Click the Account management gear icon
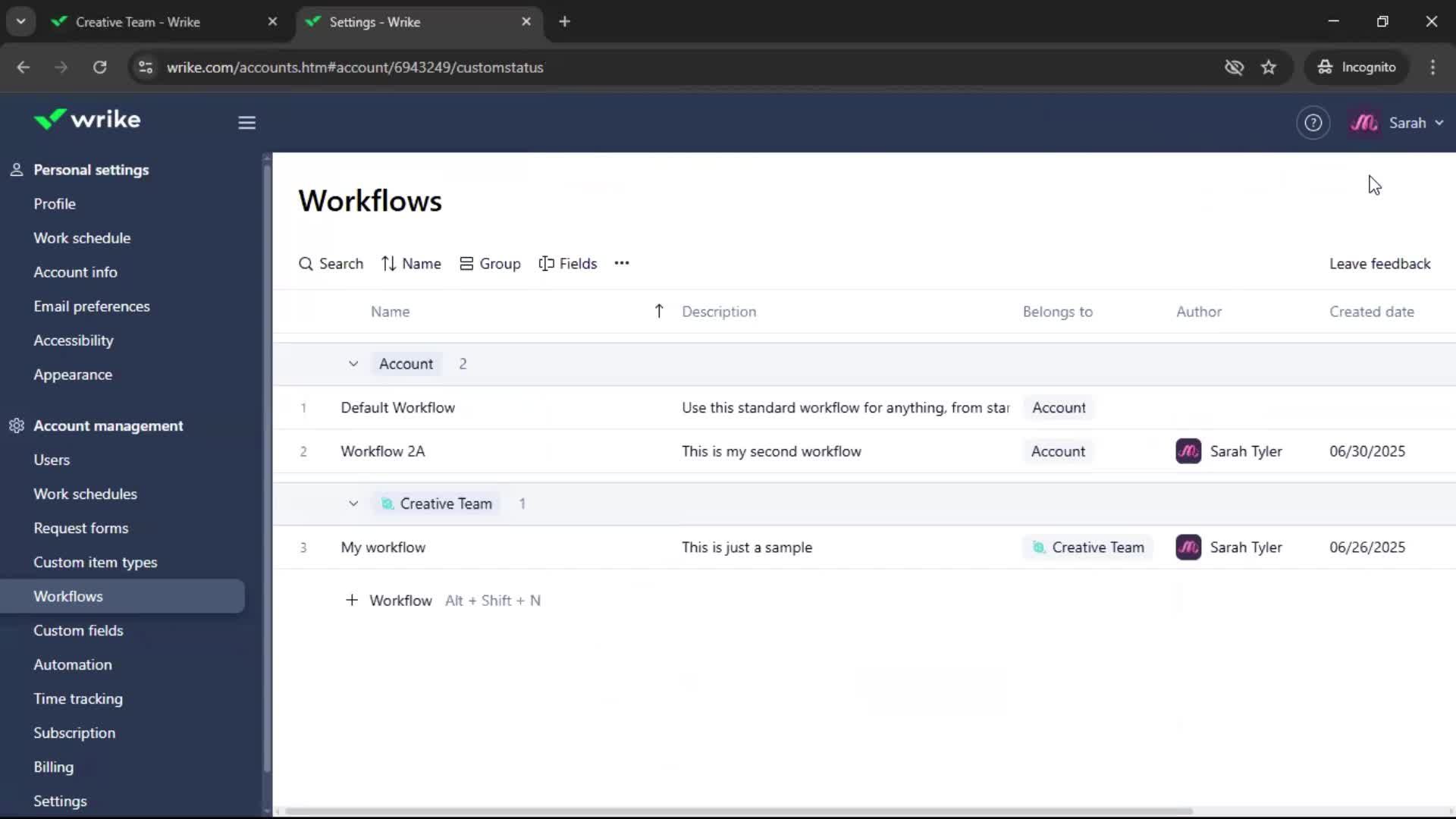 17,425
